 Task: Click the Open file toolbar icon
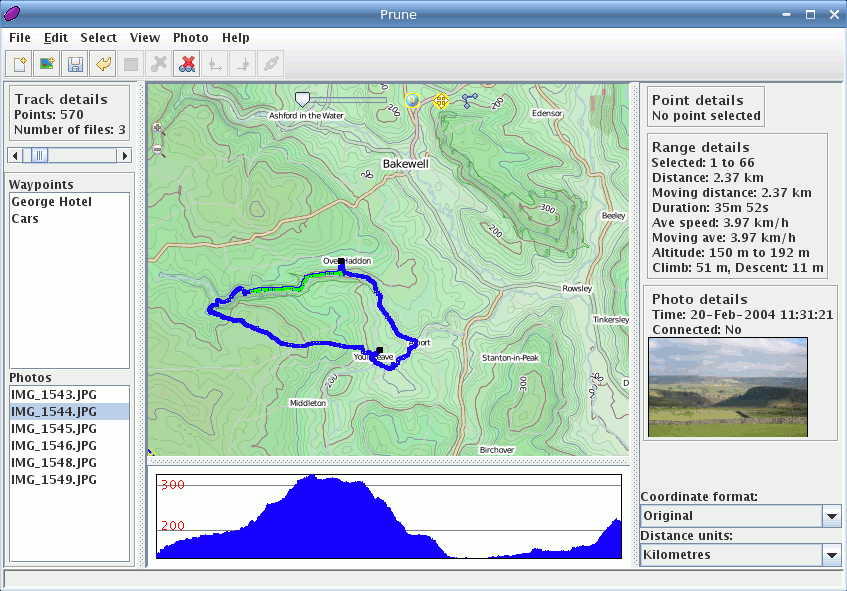[x=19, y=65]
